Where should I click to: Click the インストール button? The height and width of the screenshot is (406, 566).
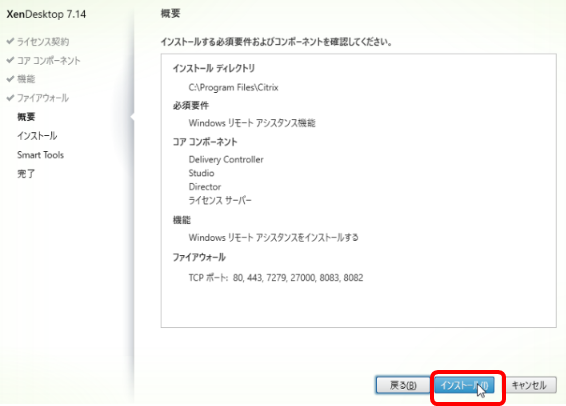tap(464, 385)
